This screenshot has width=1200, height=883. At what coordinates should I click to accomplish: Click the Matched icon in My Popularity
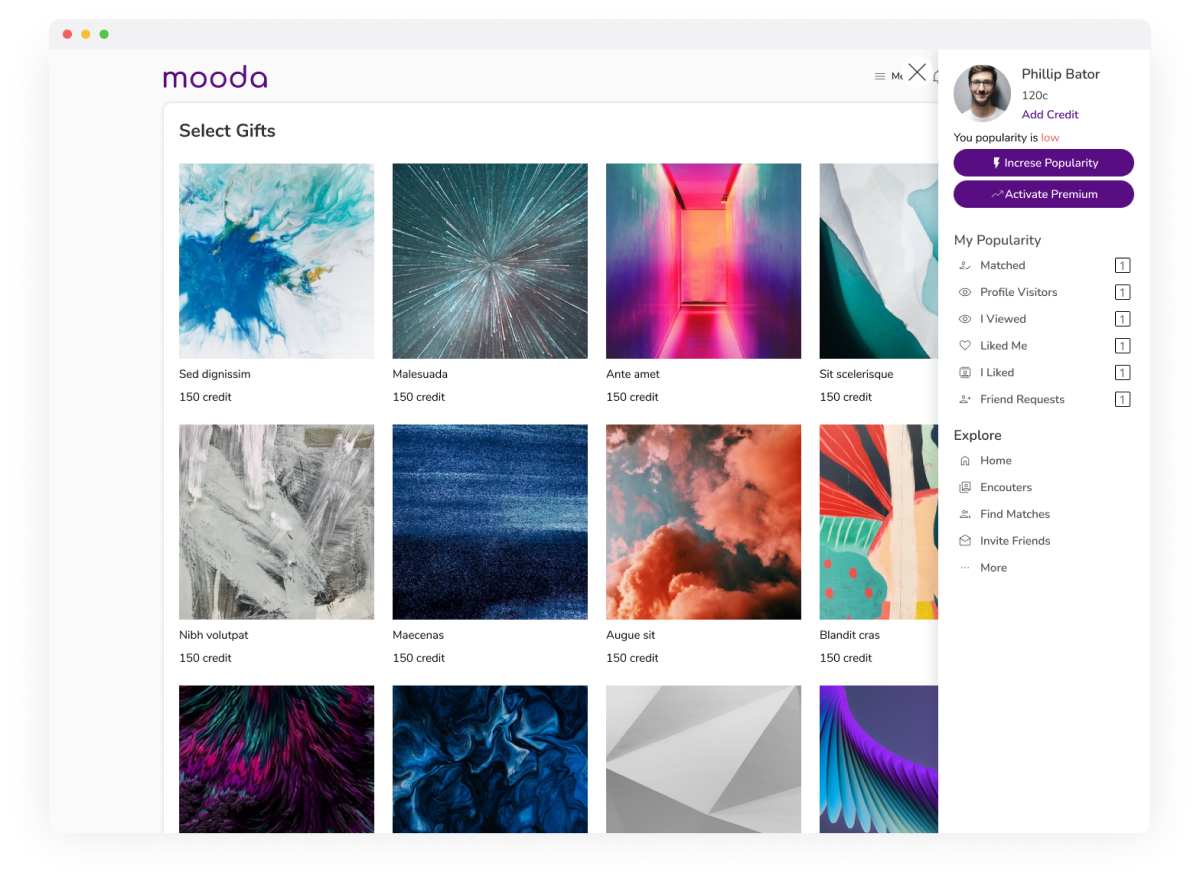(x=965, y=266)
